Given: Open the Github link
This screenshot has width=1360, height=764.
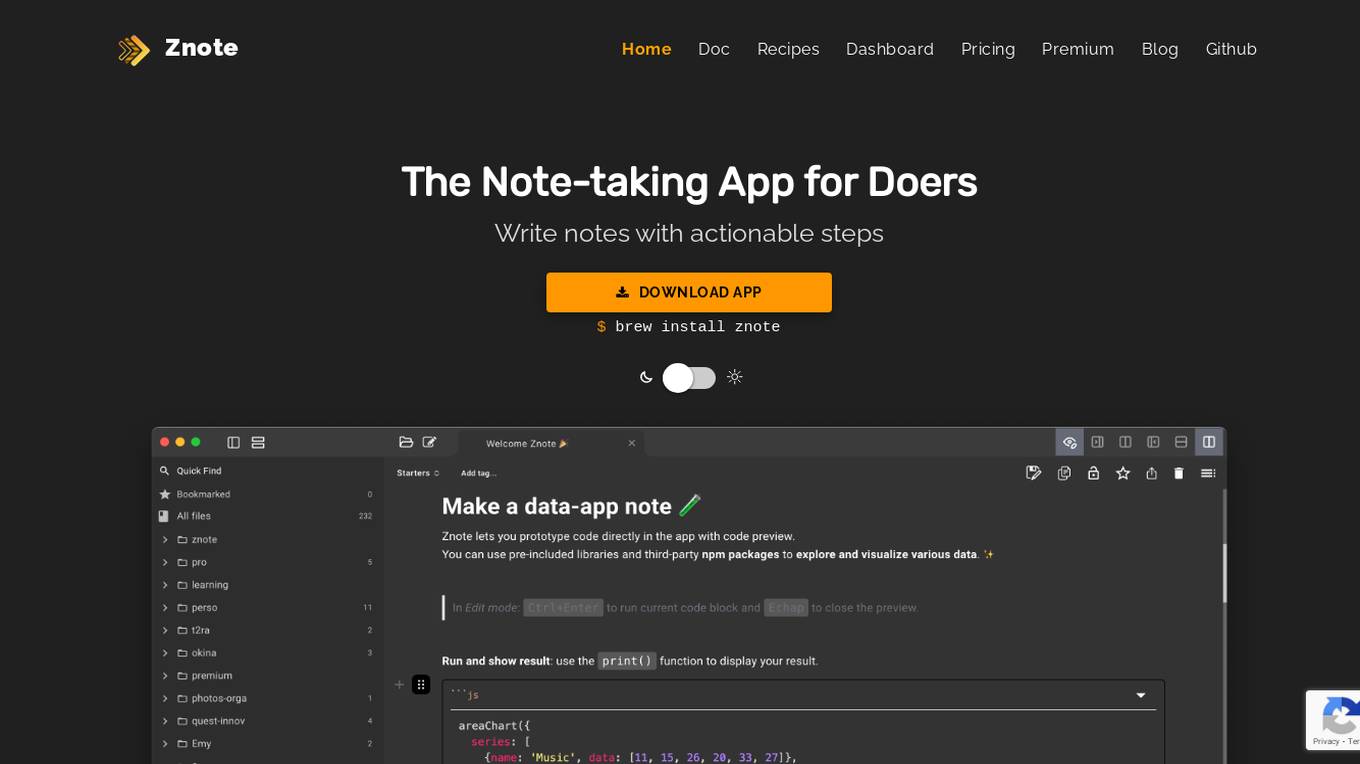Looking at the screenshot, I should coord(1231,49).
